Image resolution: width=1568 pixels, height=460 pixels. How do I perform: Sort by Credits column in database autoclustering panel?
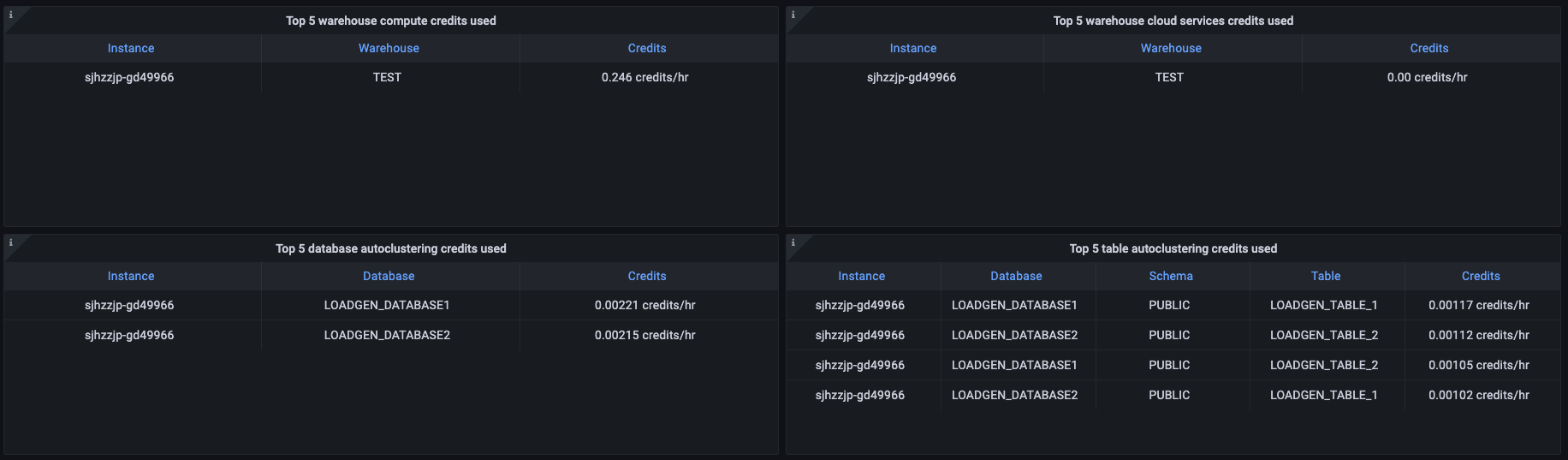646,276
